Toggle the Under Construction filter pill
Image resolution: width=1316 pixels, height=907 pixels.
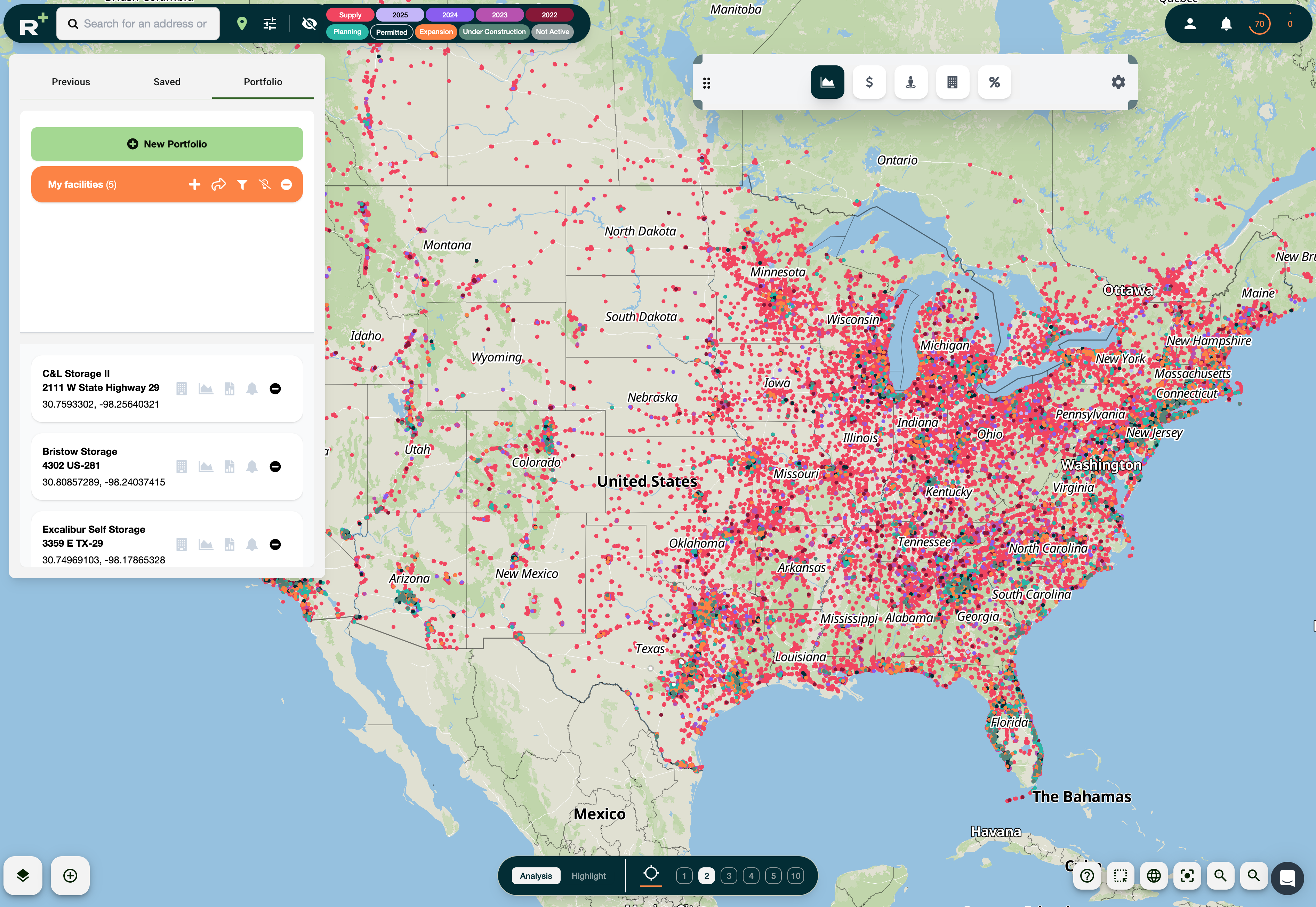click(x=494, y=32)
